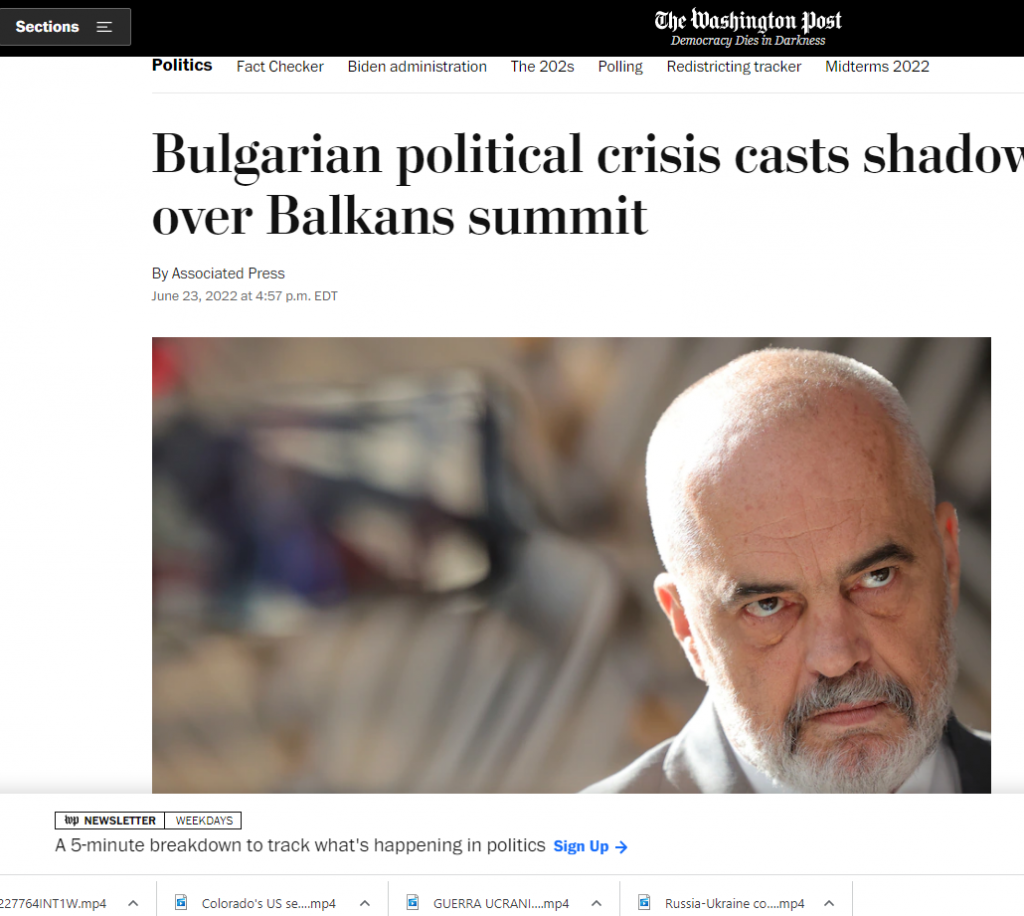Screen dimensions: 1024x916
Task: Open the Biden administration tab
Action: (x=417, y=67)
